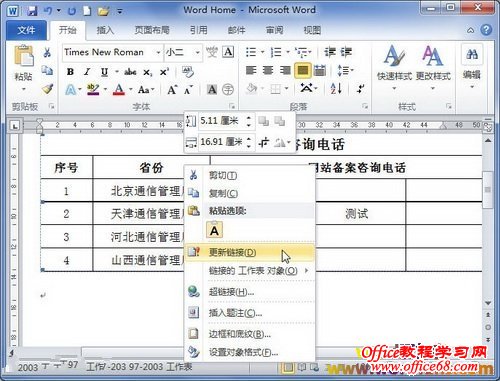Viewport: 500px width, 381px height.
Task: Click the Redo icon in title bar
Action: coord(71,11)
